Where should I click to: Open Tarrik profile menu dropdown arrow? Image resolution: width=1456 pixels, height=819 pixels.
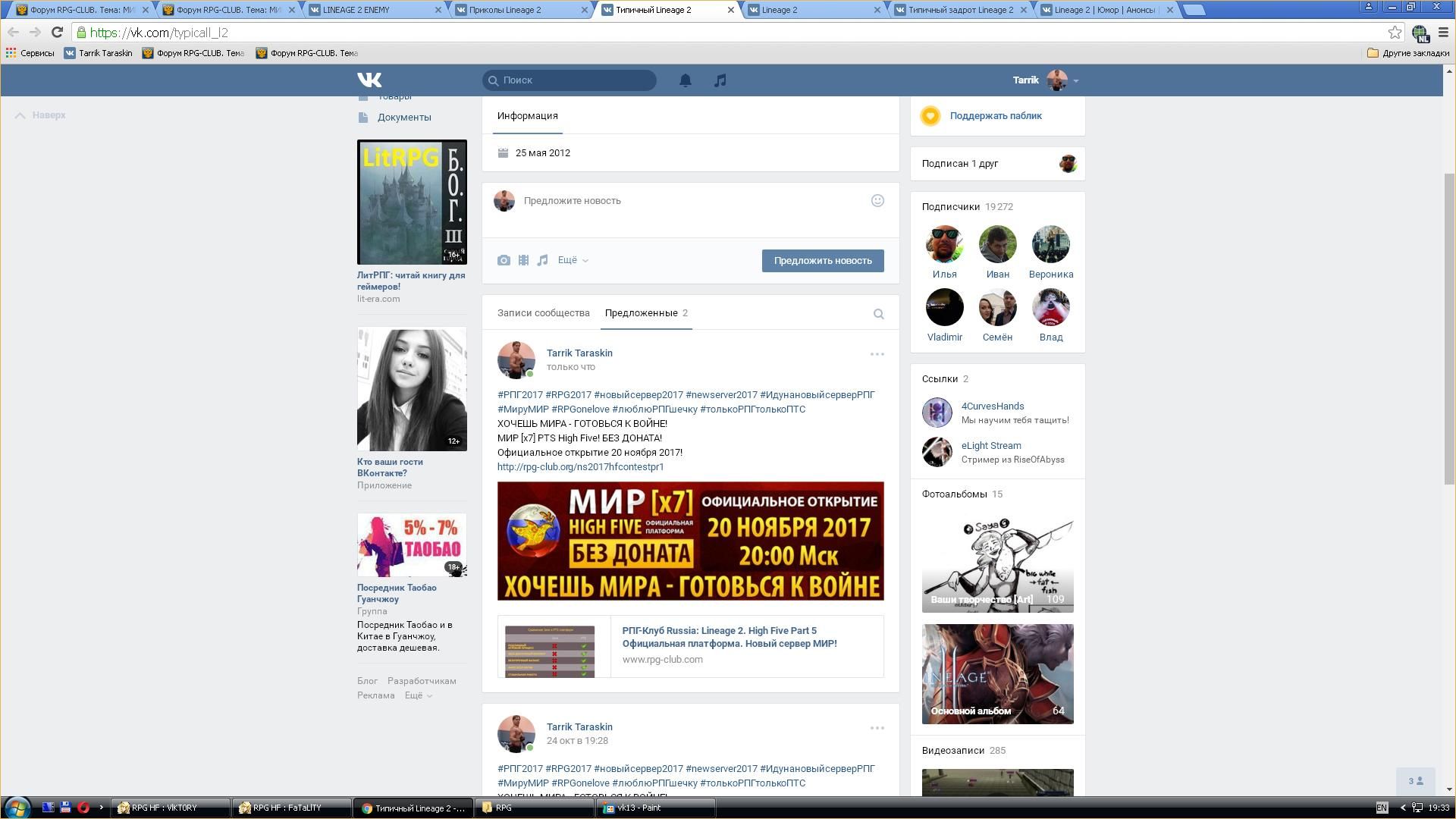pyautogui.click(x=1075, y=80)
